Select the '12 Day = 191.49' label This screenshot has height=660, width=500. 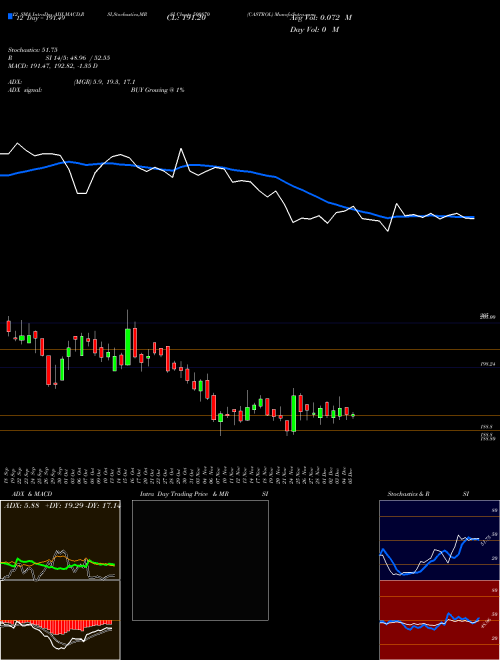point(39,18)
